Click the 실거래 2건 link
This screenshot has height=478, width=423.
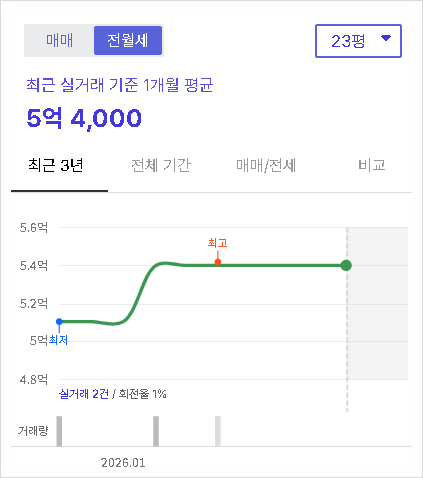tap(84, 394)
